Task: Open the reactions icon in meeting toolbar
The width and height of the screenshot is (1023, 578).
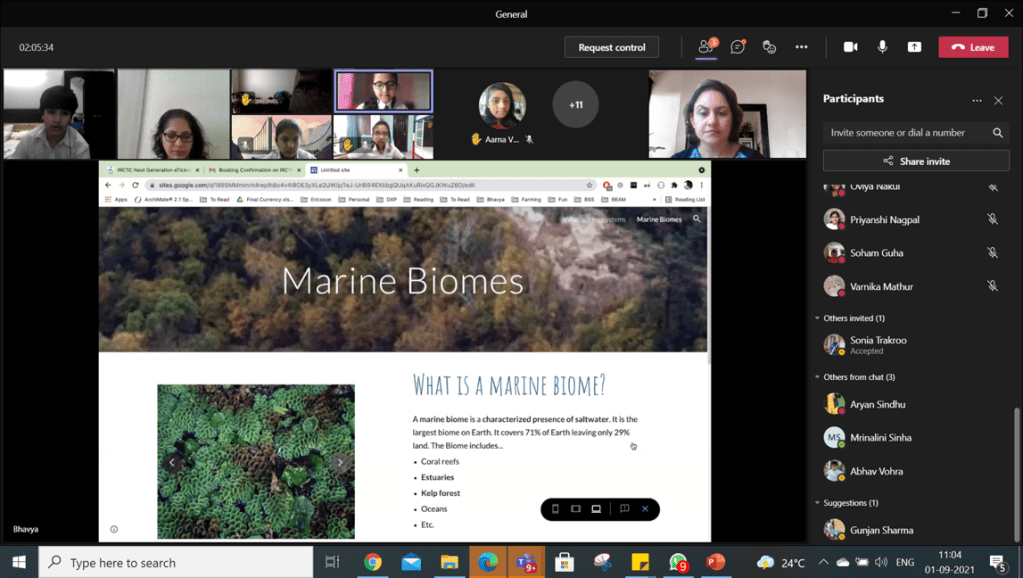Action: pos(769,47)
